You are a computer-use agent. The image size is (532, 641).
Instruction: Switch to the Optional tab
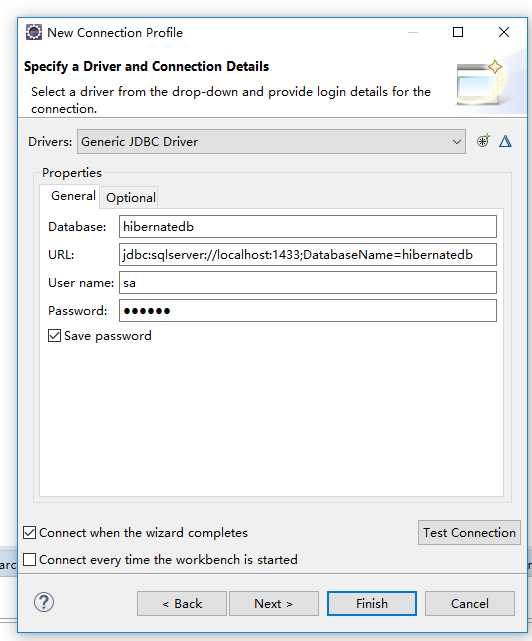tap(130, 197)
